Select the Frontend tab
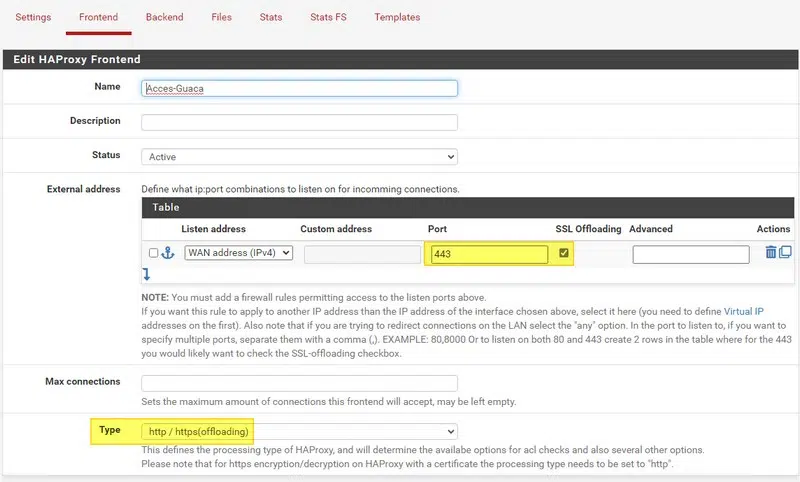Image resolution: width=800 pixels, height=482 pixels. tap(98, 17)
